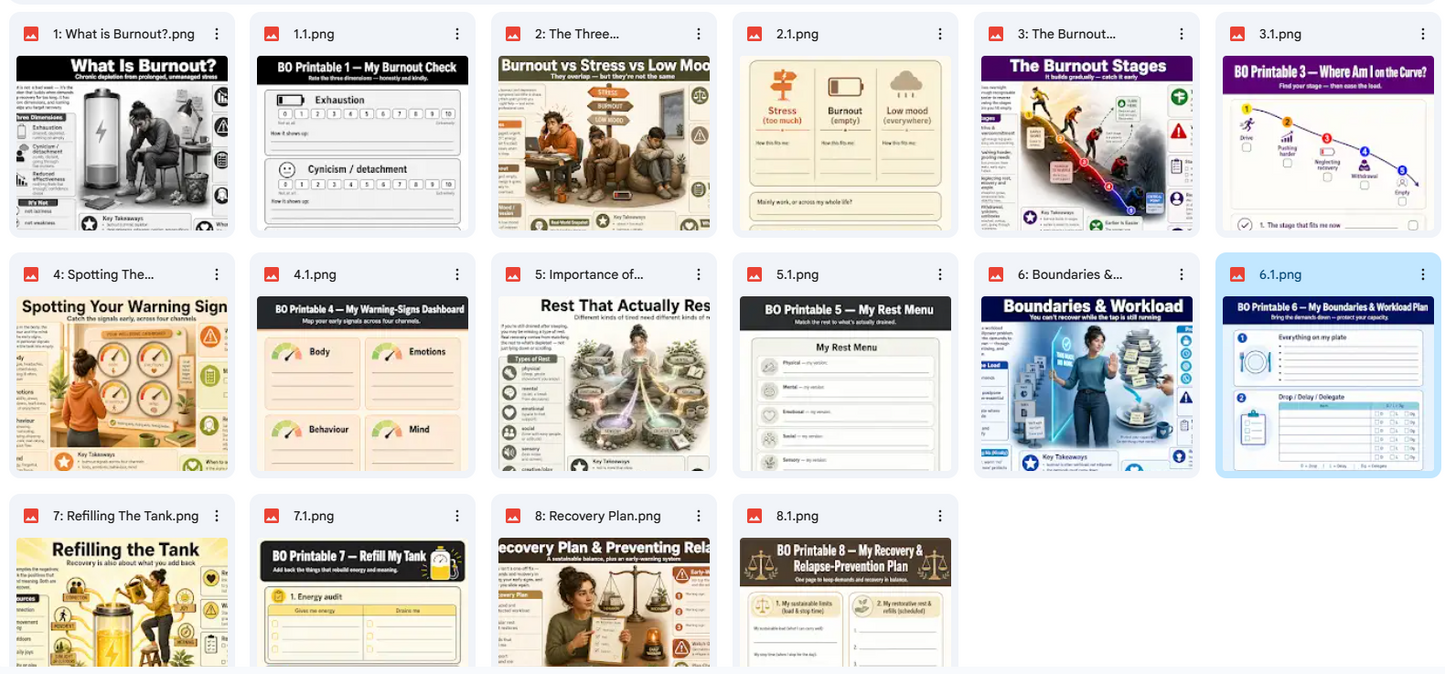
Task: Select the What Is Burnout? thumbnail
Action: point(122,143)
